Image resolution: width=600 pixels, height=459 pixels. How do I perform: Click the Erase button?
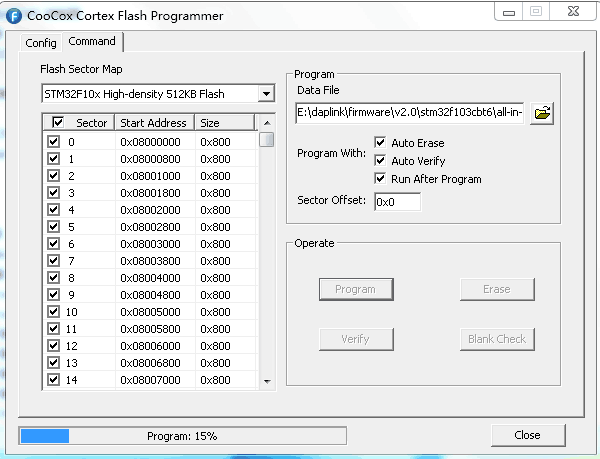coord(497,289)
